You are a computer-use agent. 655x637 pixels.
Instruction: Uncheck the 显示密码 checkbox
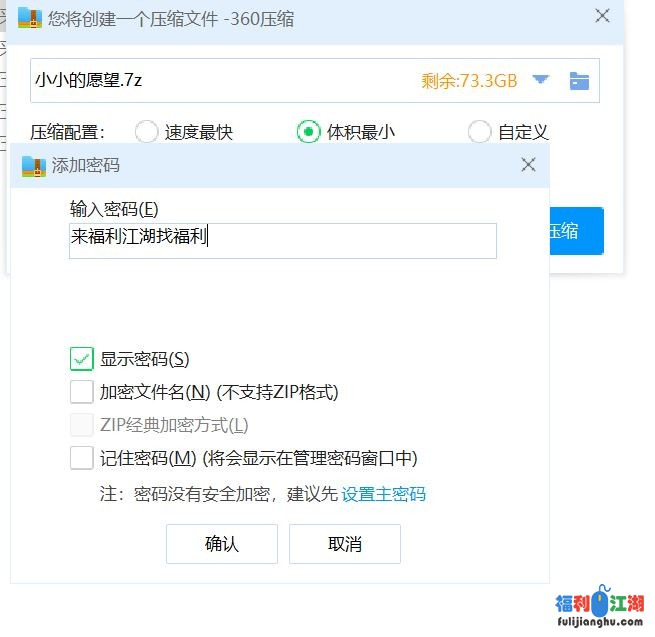81,359
